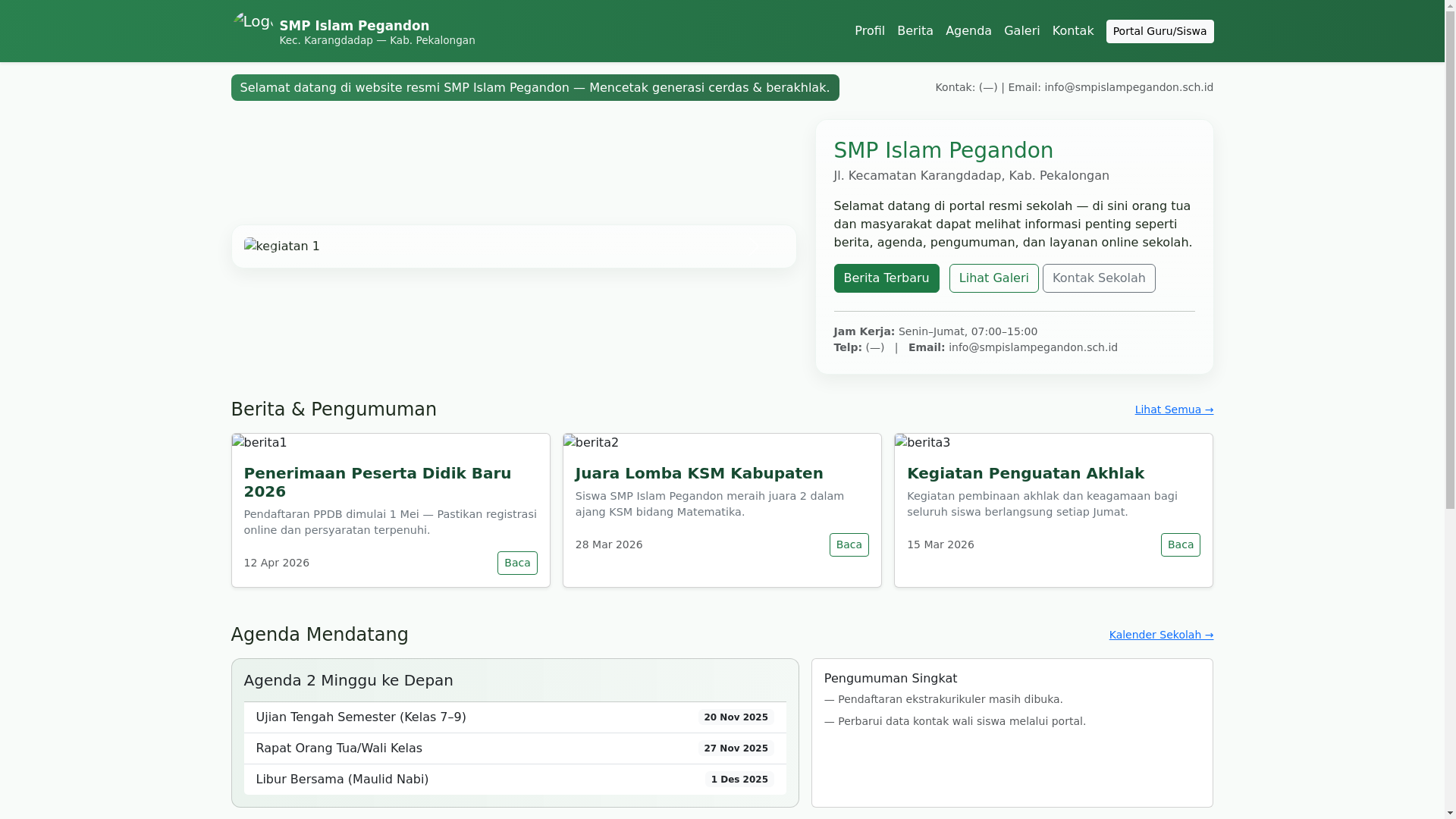
Task: Click the 20 Nov 2025 date badge
Action: tap(736, 717)
